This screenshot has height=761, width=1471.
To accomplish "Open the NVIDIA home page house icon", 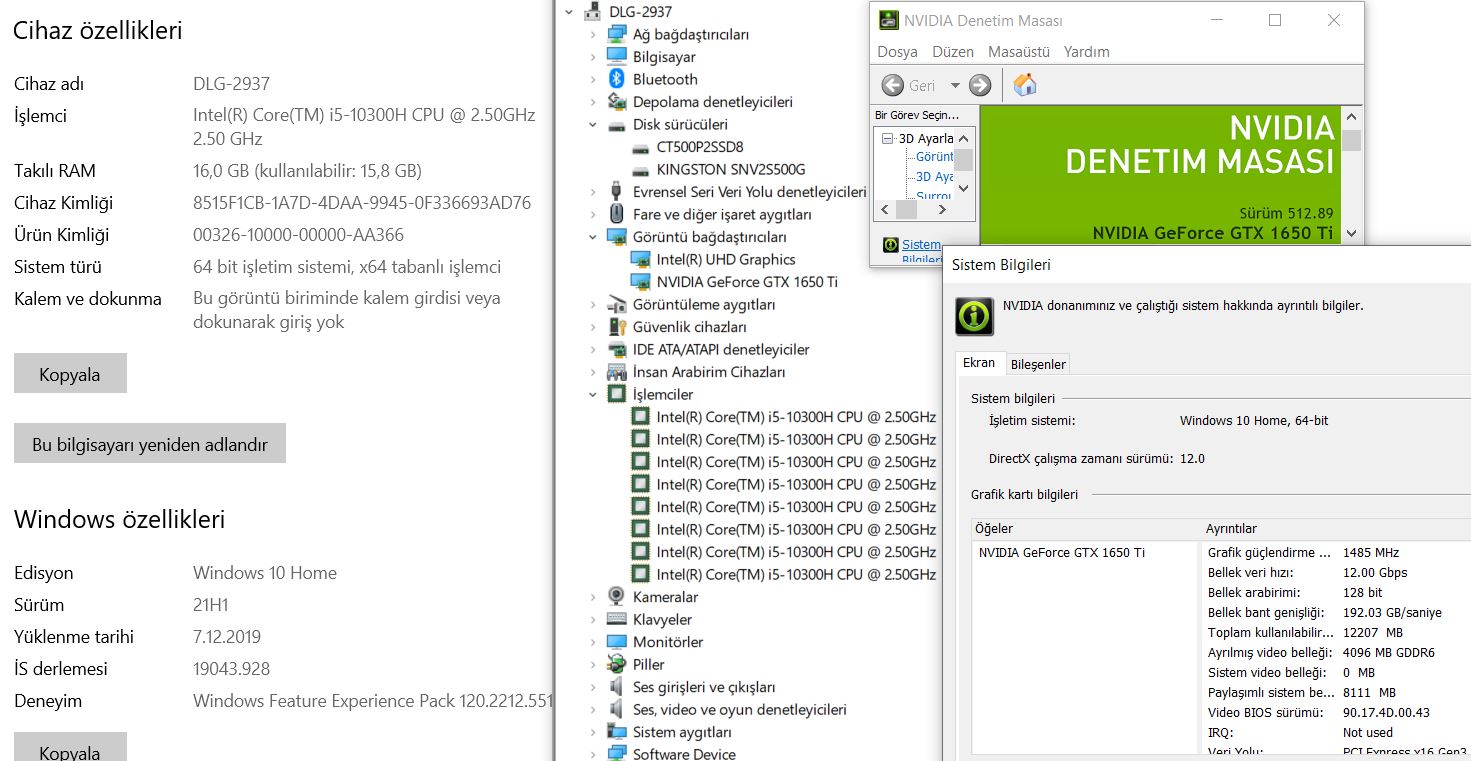I will coord(1025,85).
